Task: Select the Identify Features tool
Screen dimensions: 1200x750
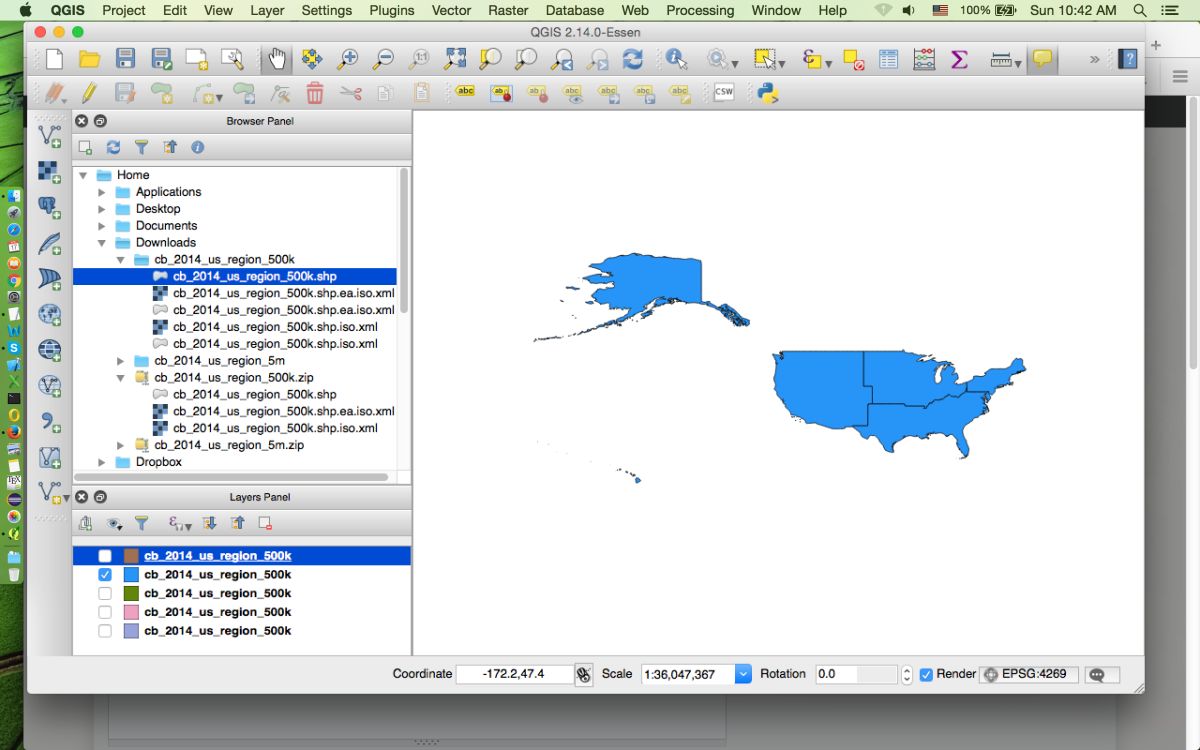Action: (x=677, y=59)
